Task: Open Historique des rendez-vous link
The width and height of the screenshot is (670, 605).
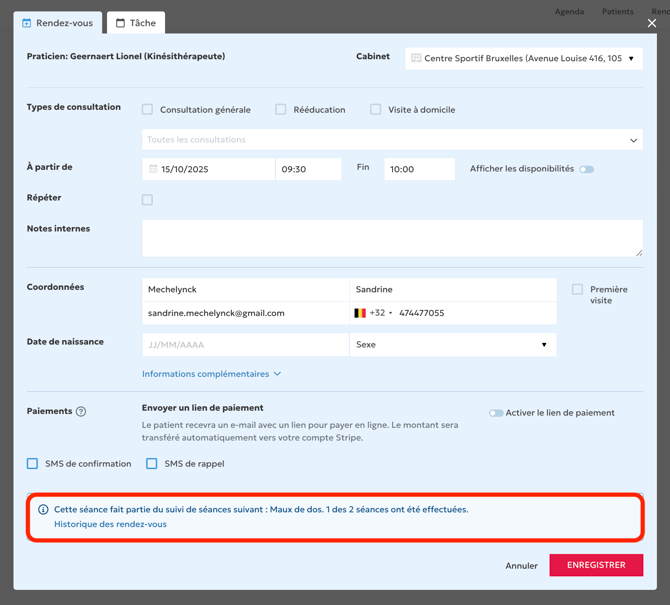Action: [110, 524]
